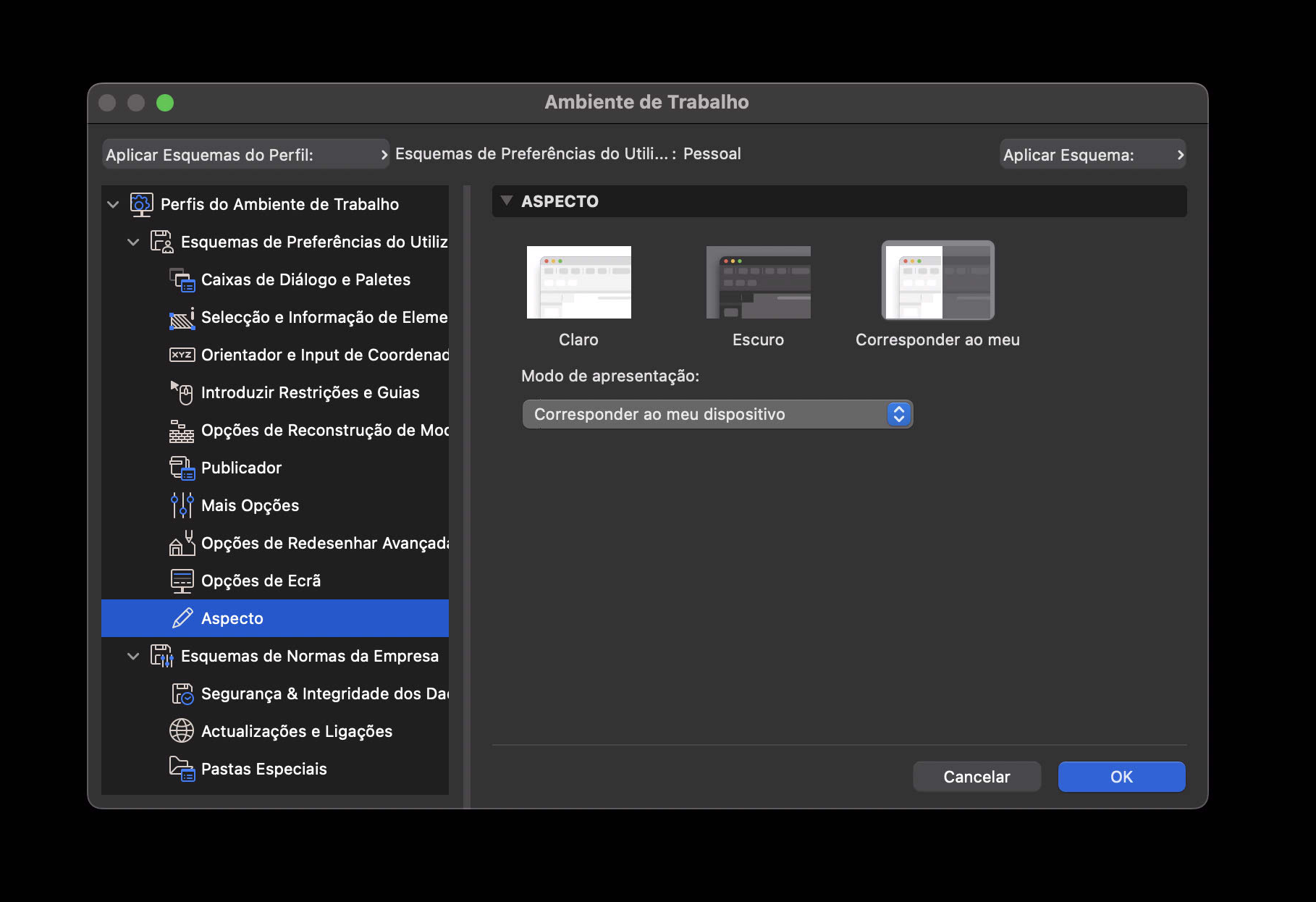Click the Introduzir Restrições e Guias icon
The image size is (1316, 902).
[x=182, y=392]
